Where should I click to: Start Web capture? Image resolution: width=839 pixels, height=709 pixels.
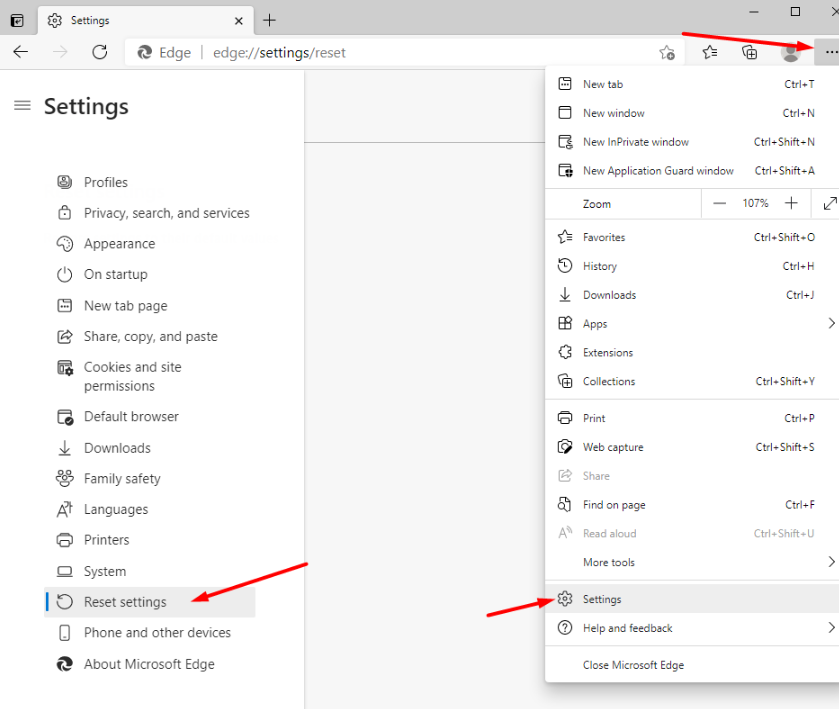click(x=691, y=447)
